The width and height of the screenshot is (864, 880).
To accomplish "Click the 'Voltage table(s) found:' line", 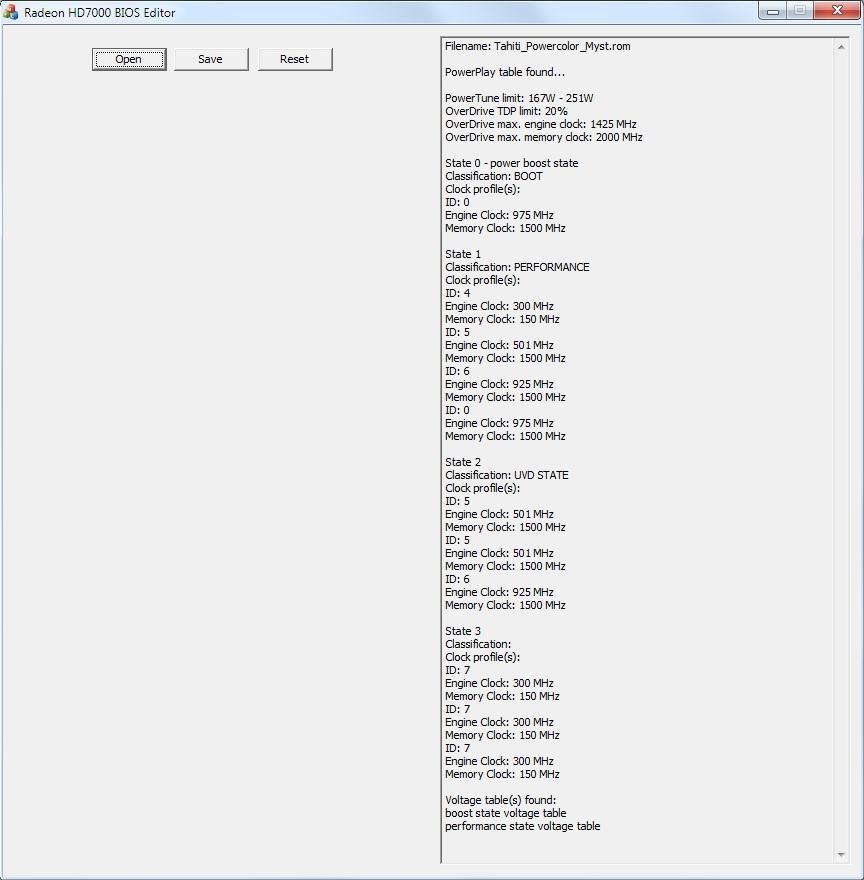I will click(500, 800).
